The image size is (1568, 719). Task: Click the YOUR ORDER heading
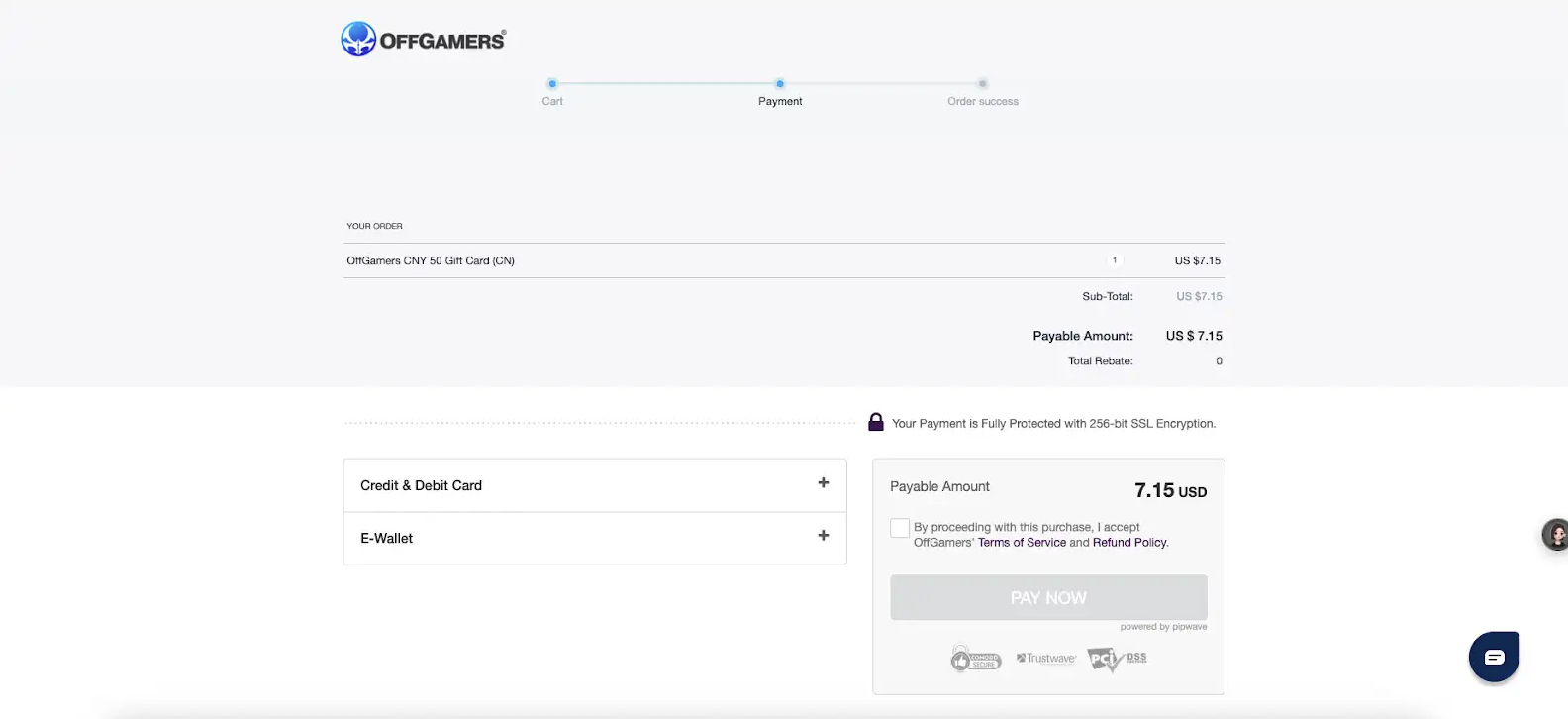click(x=374, y=226)
